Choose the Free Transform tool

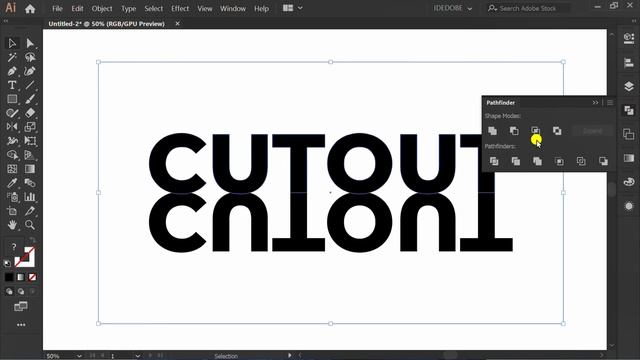30,141
